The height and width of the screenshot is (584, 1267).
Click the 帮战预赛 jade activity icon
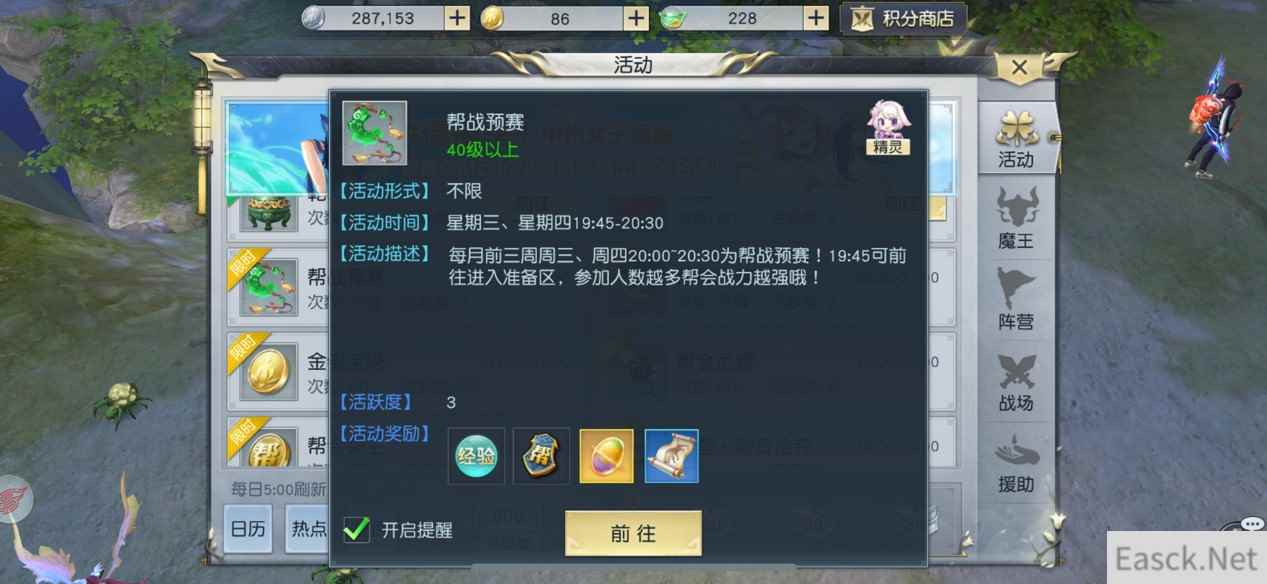coord(375,133)
